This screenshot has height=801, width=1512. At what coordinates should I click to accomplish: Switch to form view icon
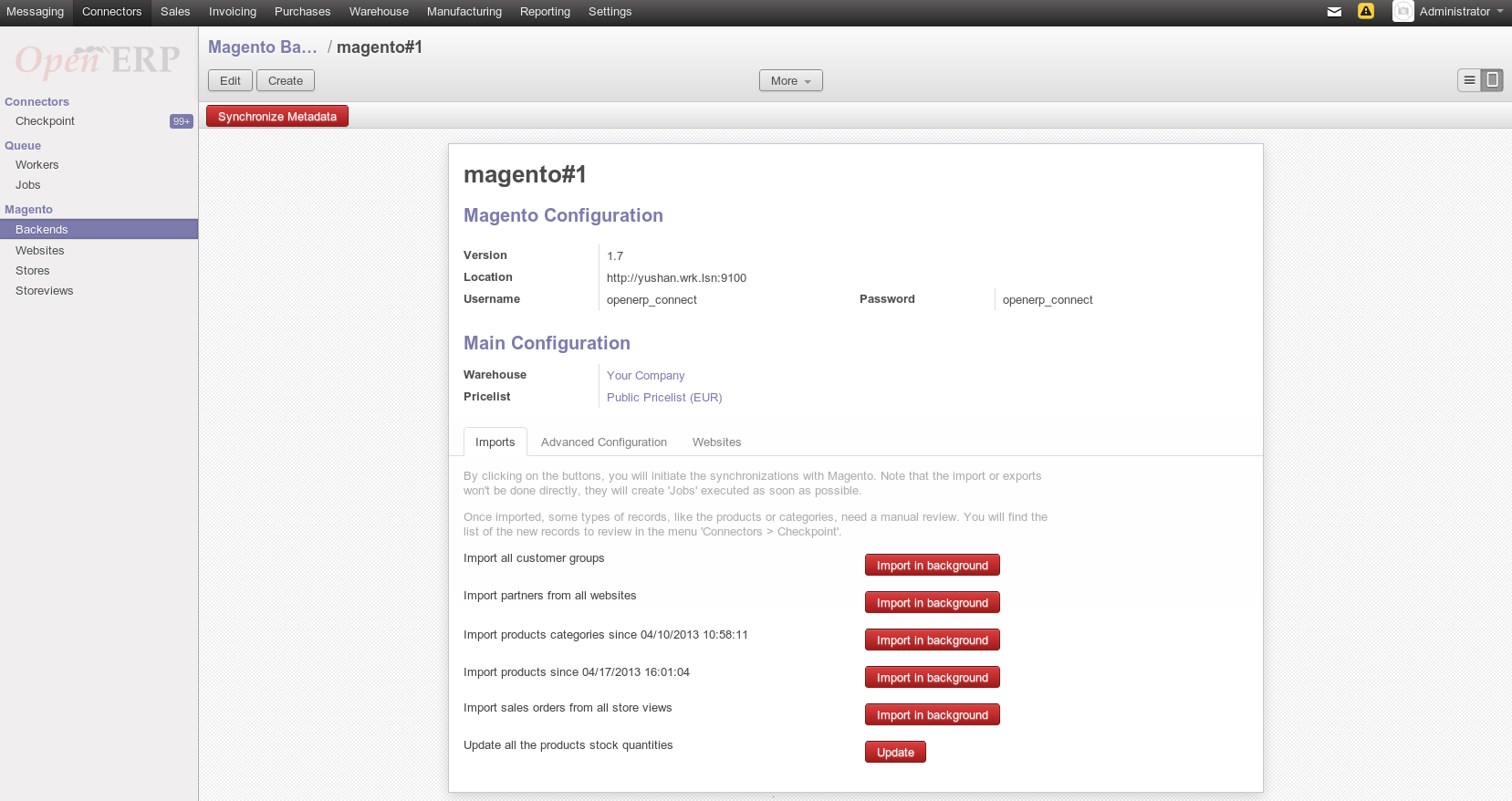click(x=1492, y=80)
